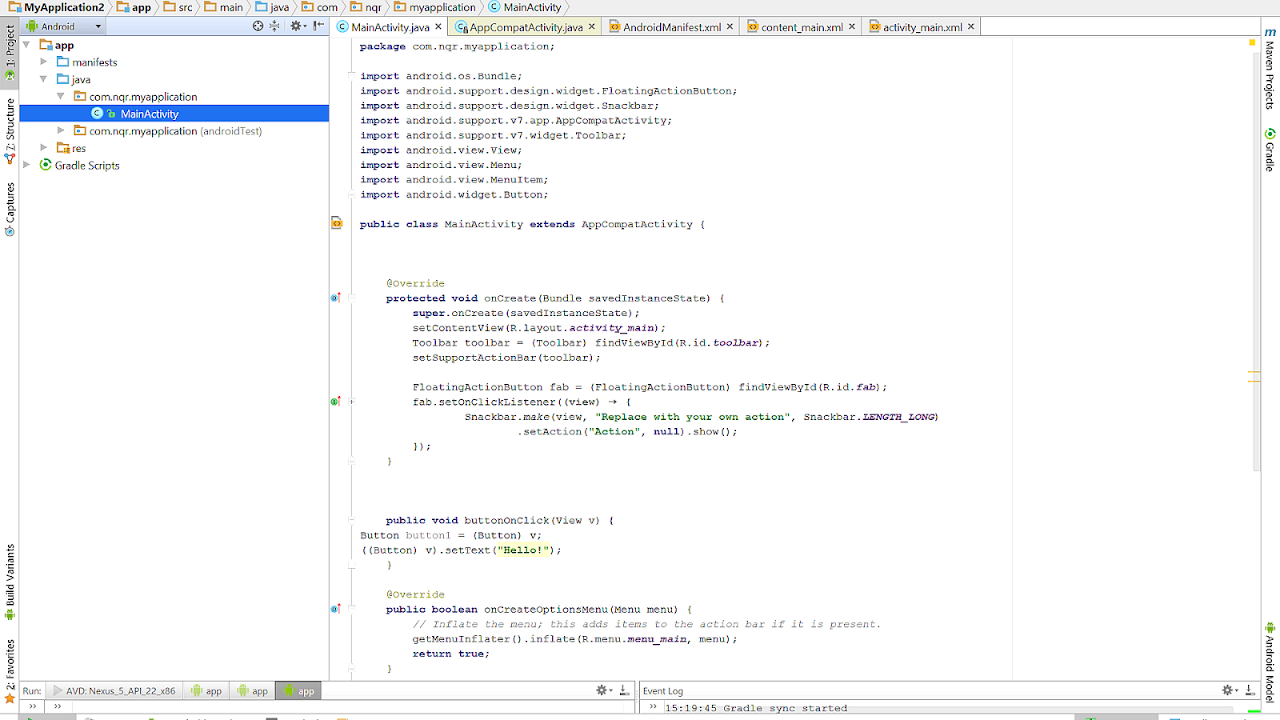Click the gutter icon beside setOnClickListener
Screen dimensions: 1280x720
[336, 401]
